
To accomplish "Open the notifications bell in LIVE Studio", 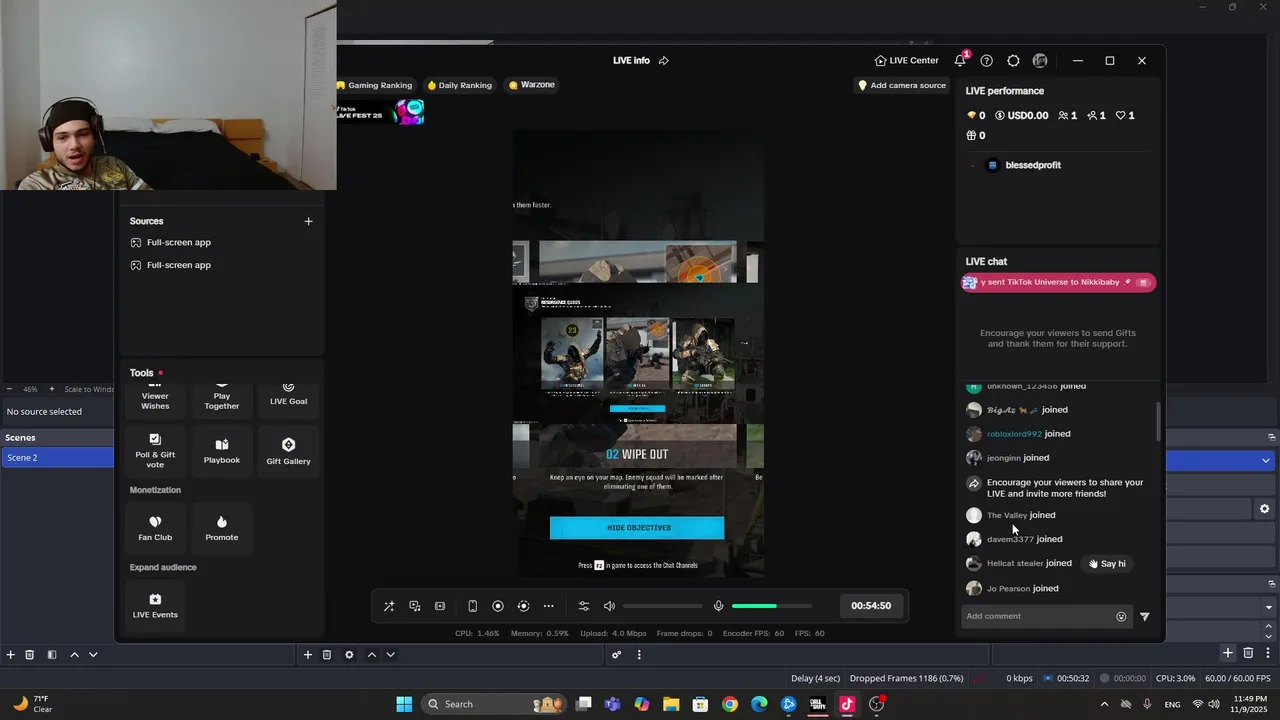I will point(960,60).
